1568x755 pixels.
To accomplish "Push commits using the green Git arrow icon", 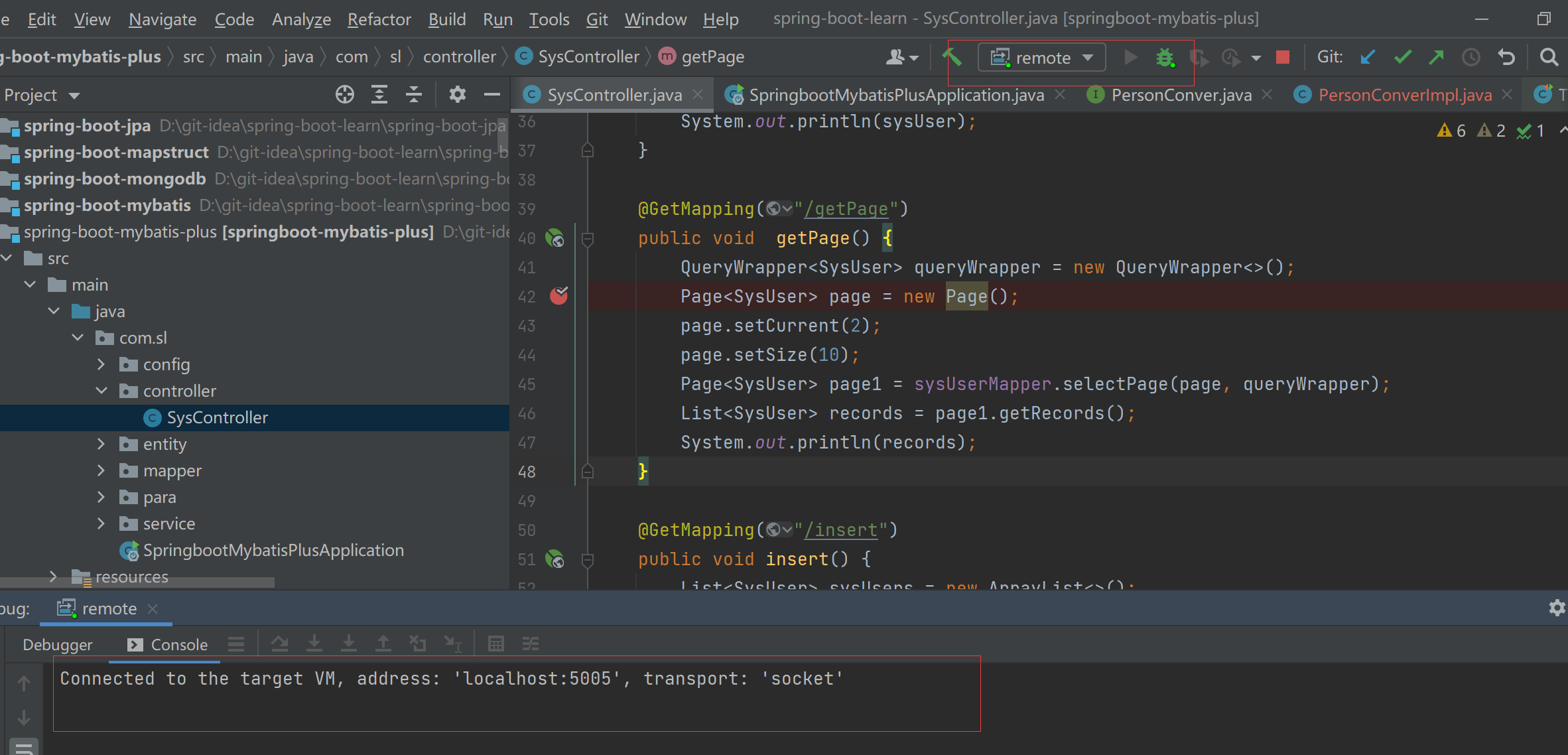I will click(1436, 57).
